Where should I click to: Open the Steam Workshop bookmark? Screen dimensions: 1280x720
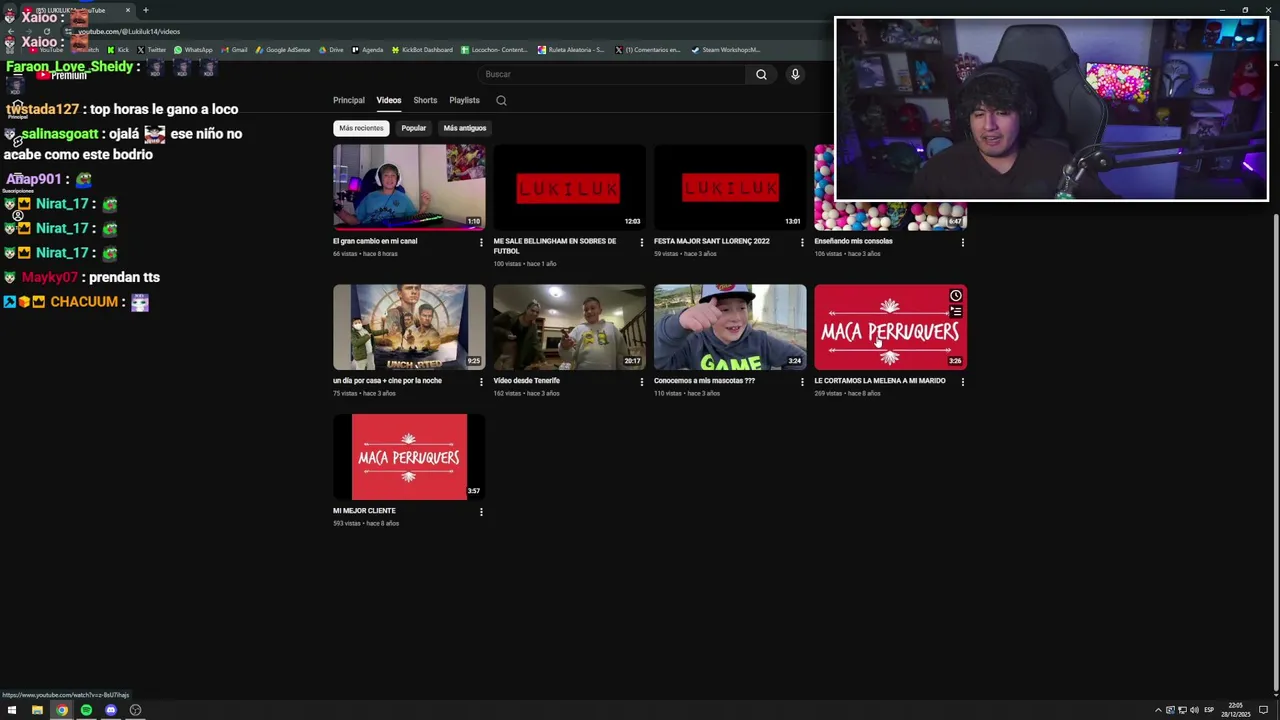(726, 50)
